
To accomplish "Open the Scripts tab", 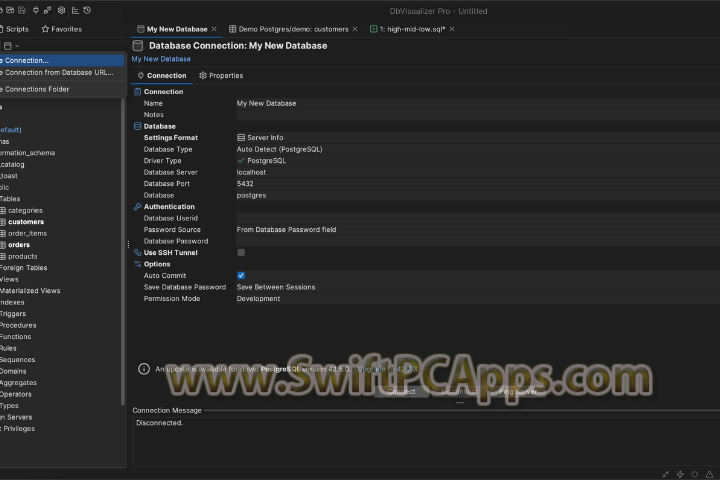I will click(x=15, y=29).
